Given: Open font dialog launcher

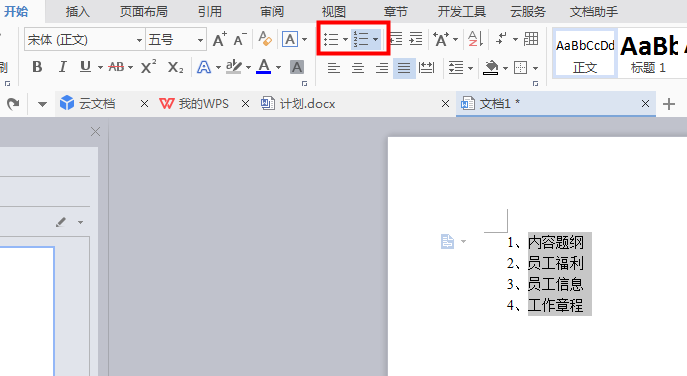Looking at the screenshot, I should pos(305,83).
